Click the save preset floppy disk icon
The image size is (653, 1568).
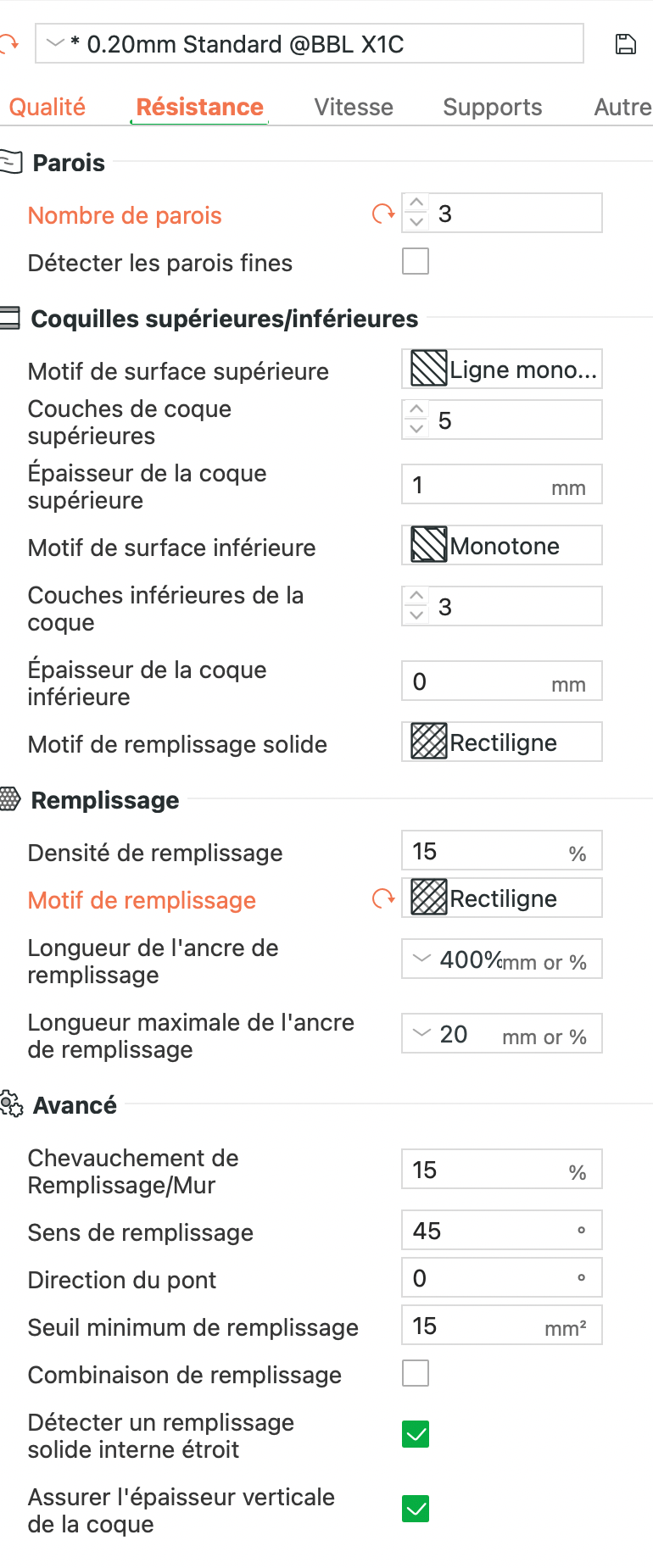tap(625, 44)
